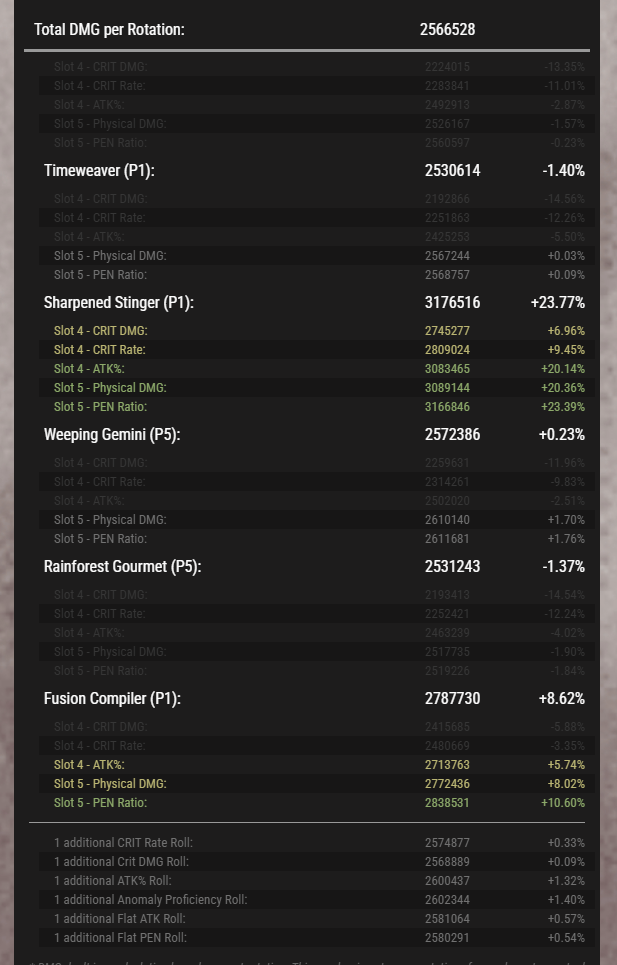The height and width of the screenshot is (965, 617).
Task: Select Sharpened Stinger Slot 4 CRIT Rate row
Action: (x=317, y=350)
